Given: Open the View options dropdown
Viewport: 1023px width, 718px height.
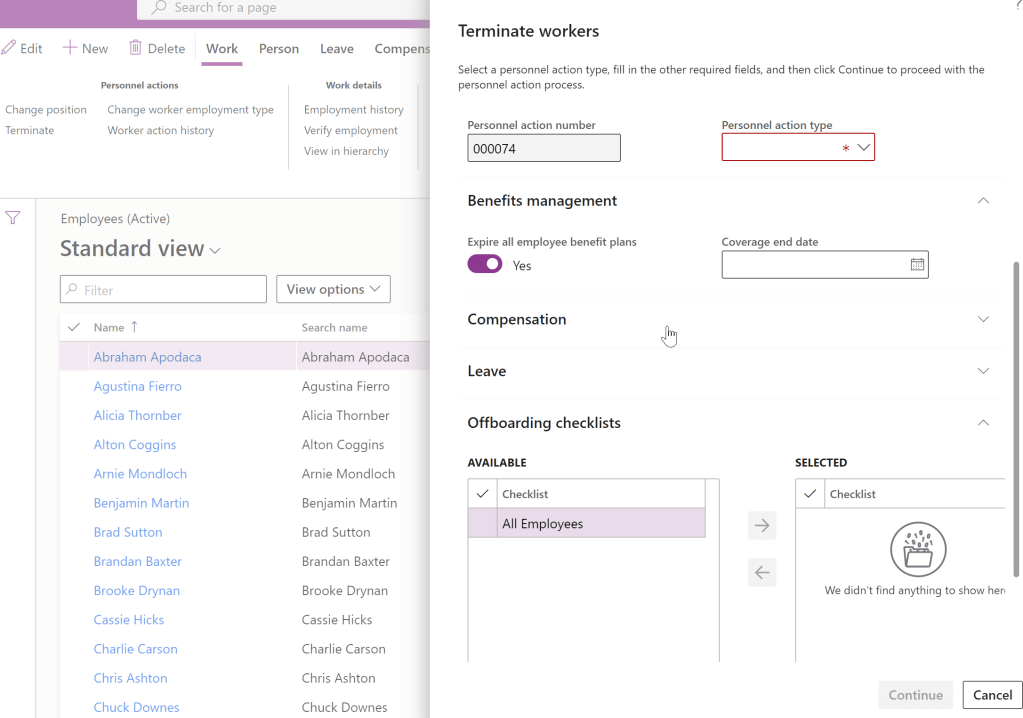Looking at the screenshot, I should 333,290.
